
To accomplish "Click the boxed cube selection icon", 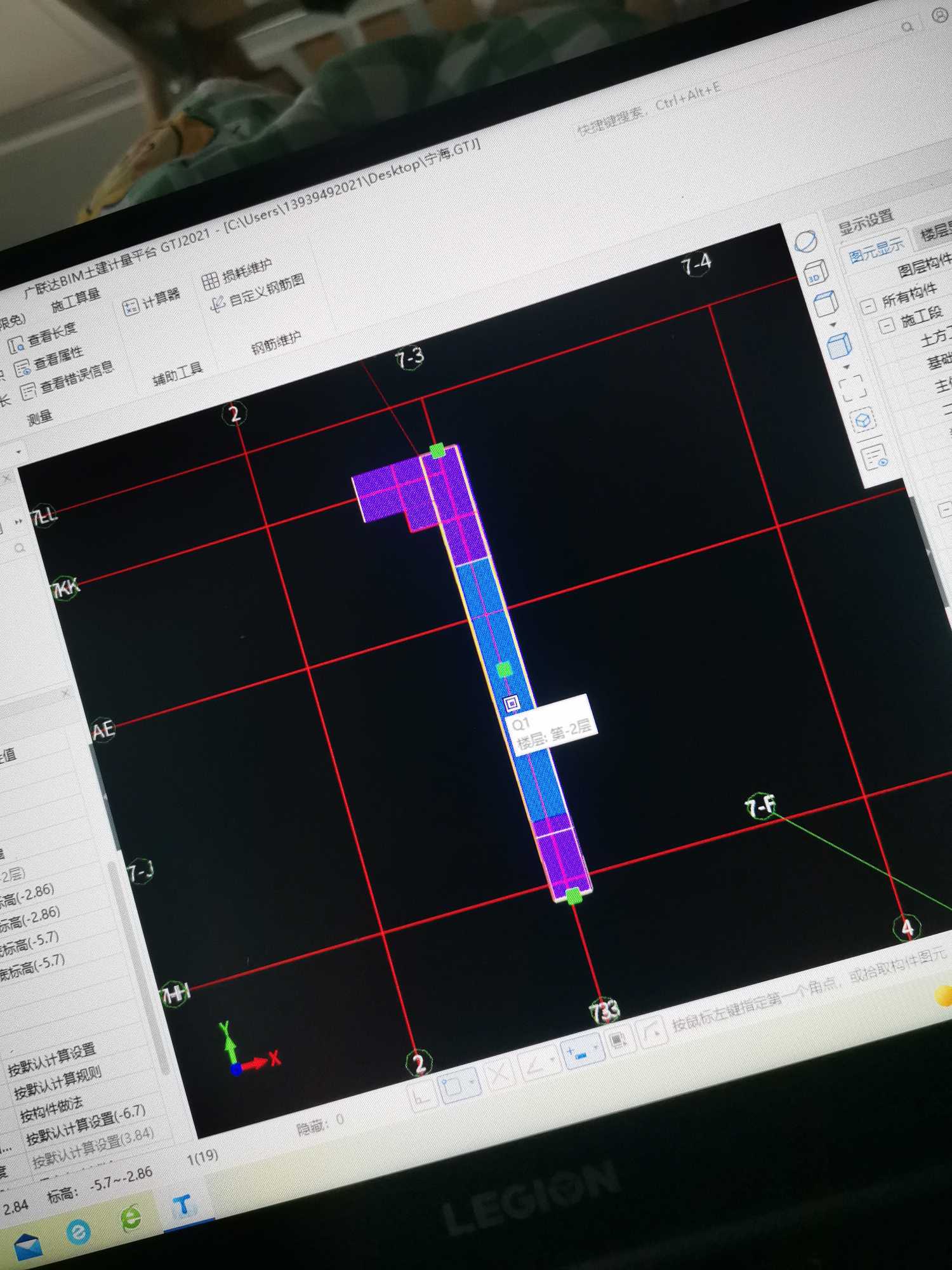I will (x=863, y=420).
